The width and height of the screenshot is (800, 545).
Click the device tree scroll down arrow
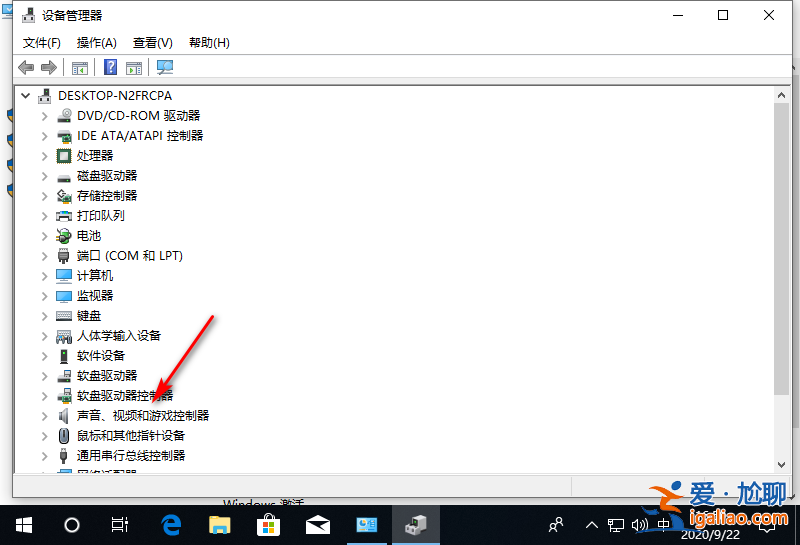781,464
